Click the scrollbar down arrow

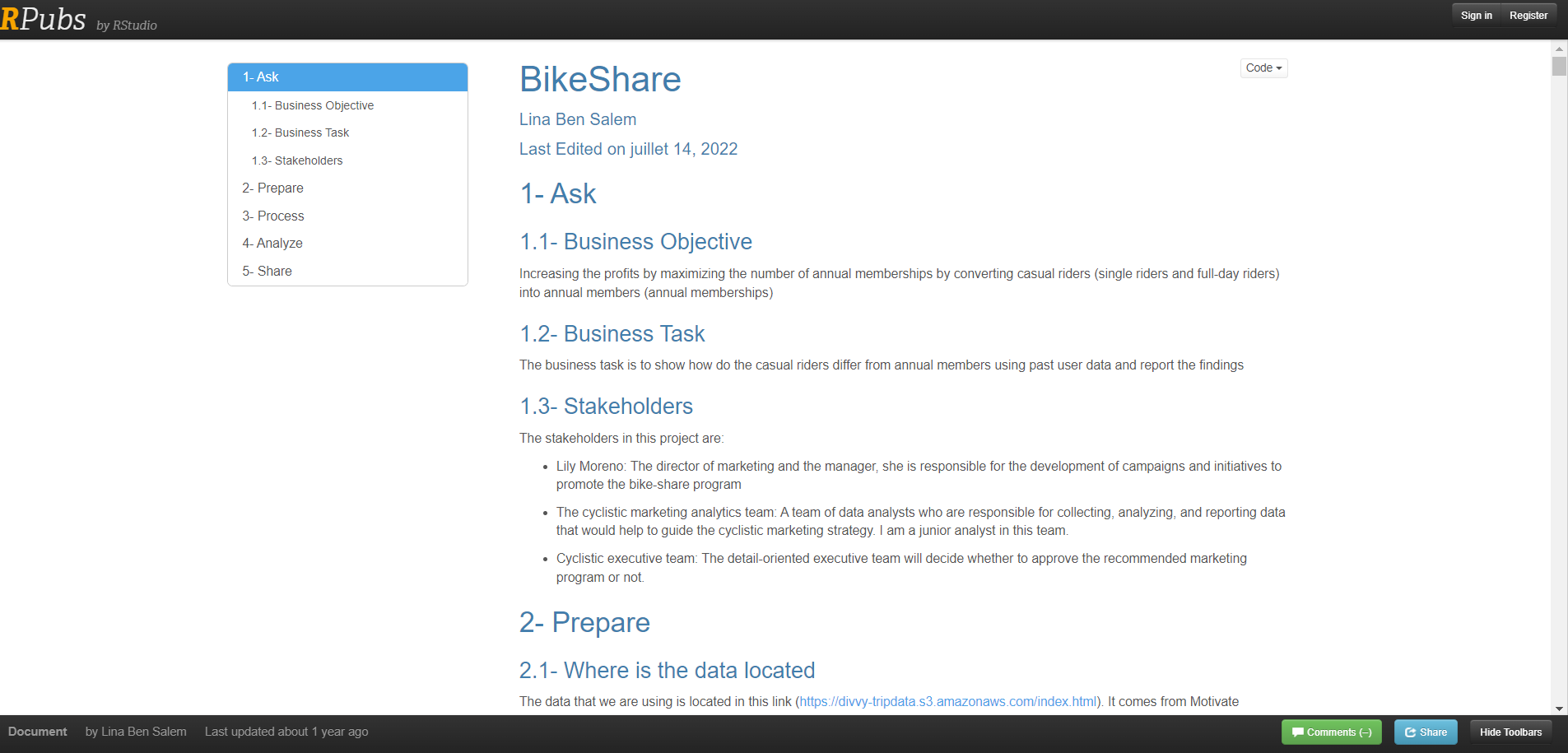(x=1559, y=709)
